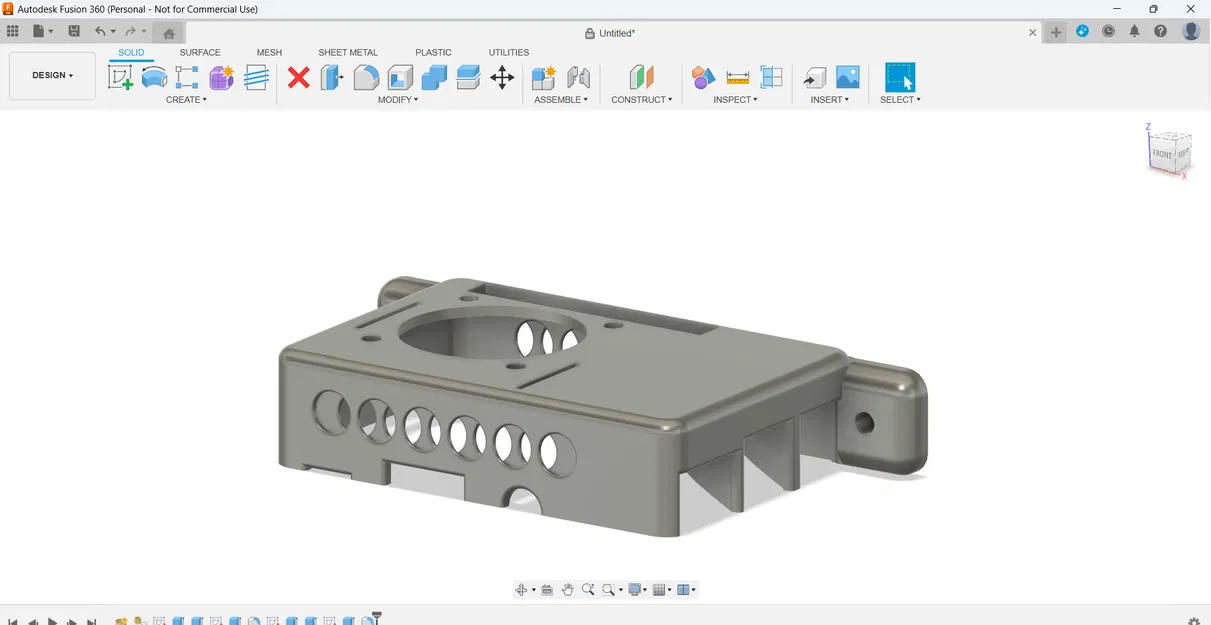1211x625 pixels.
Task: Click the rectangular pattern icon in Create
Action: click(x=187, y=77)
